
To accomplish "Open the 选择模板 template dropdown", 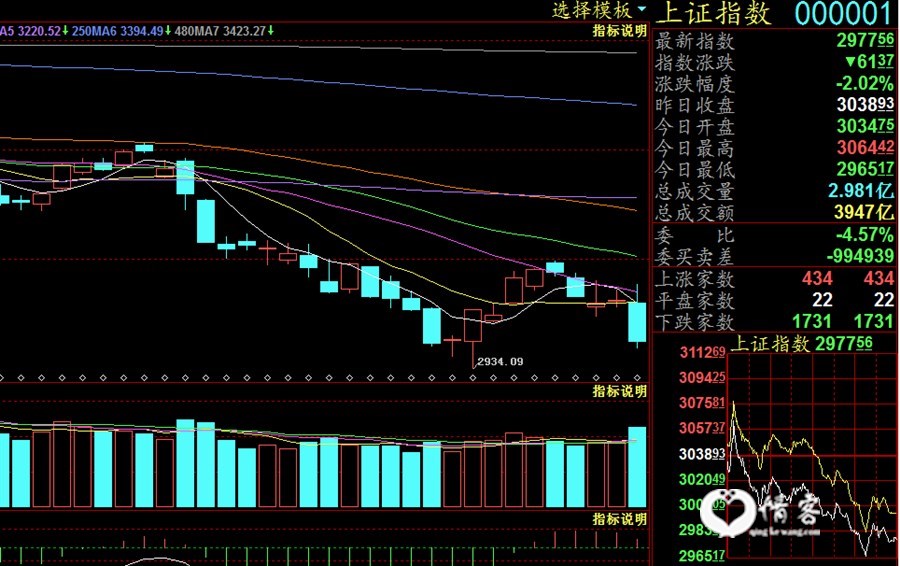I will click(x=599, y=10).
